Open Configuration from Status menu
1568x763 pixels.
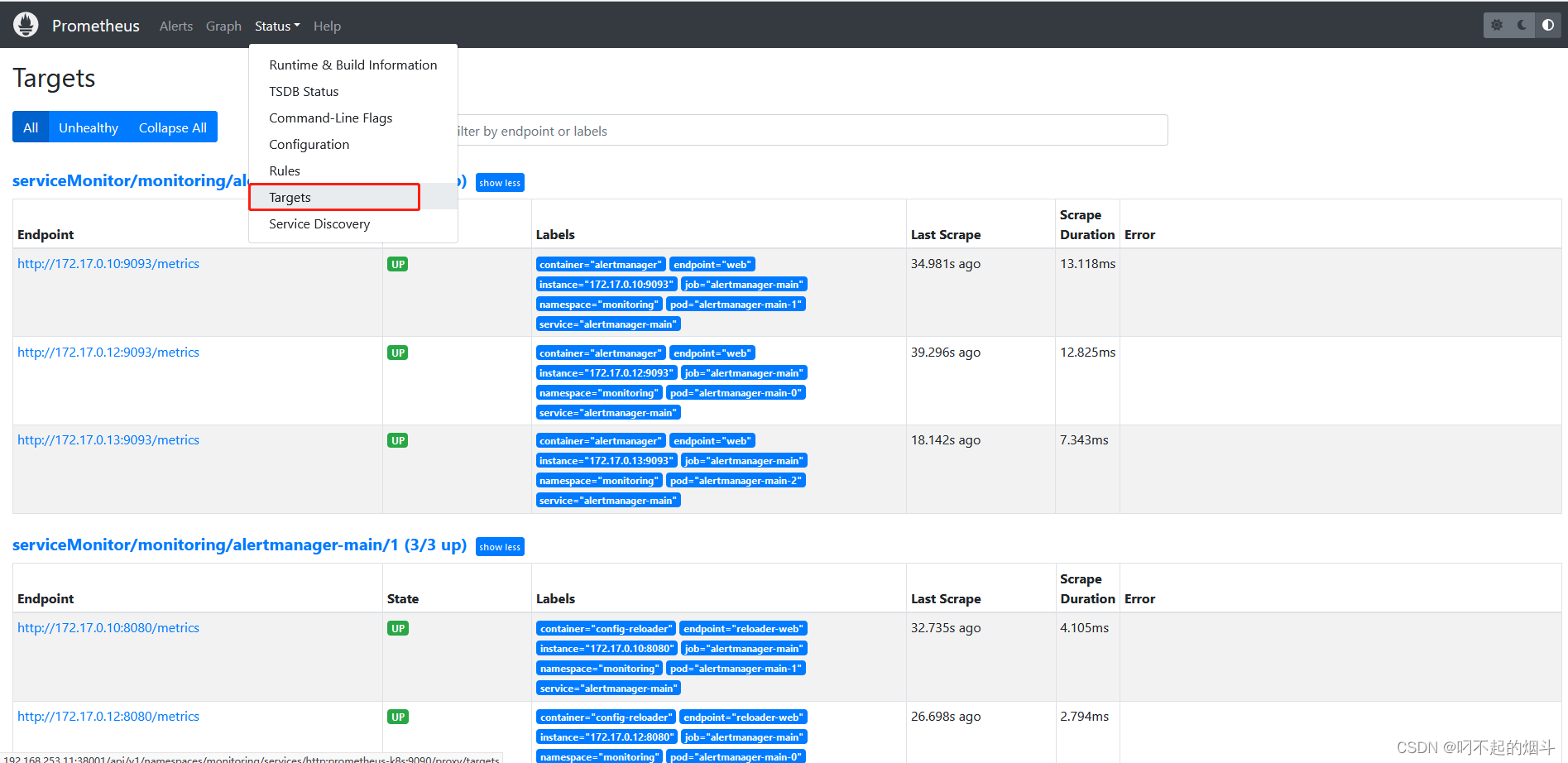coord(353,144)
